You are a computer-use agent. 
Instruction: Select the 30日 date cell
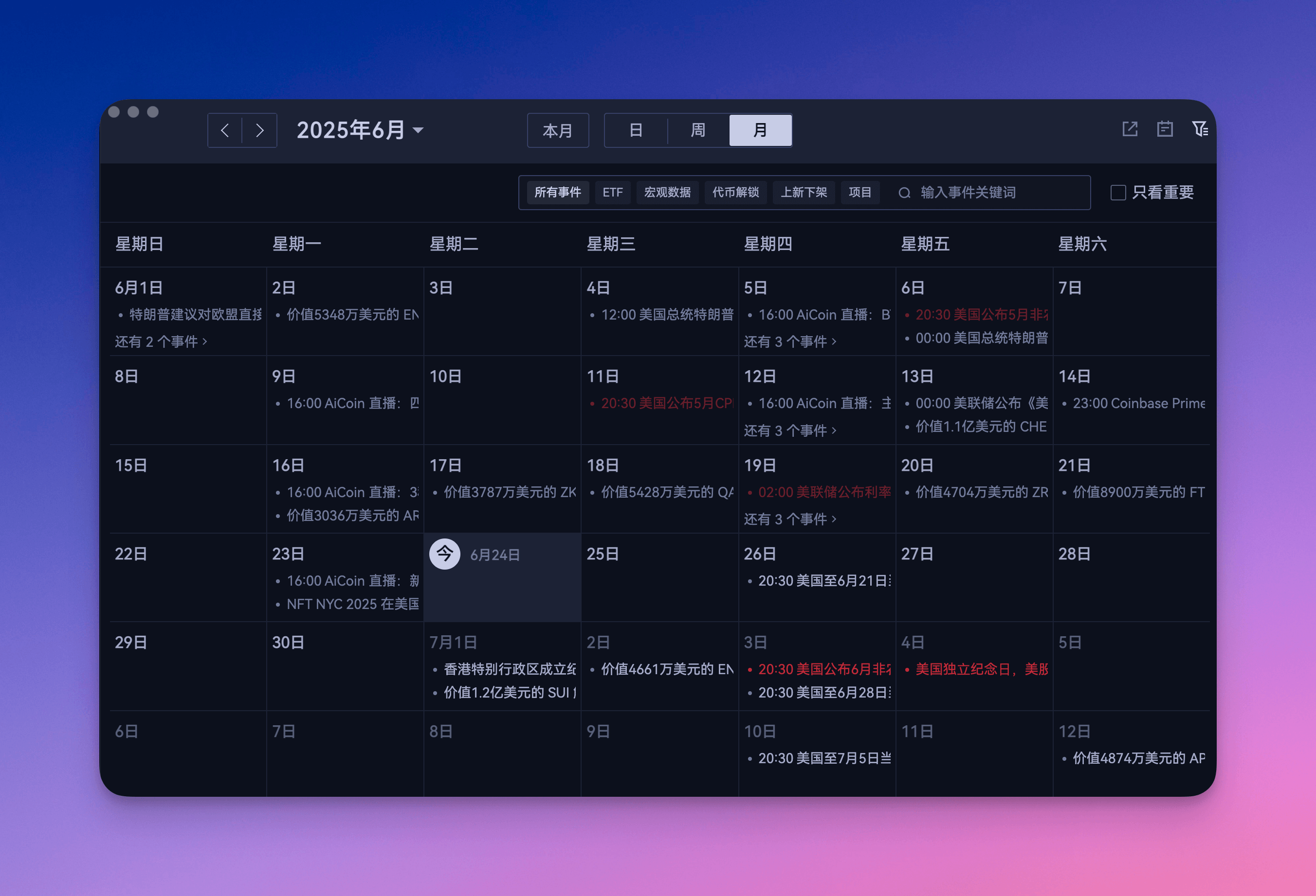point(345,666)
